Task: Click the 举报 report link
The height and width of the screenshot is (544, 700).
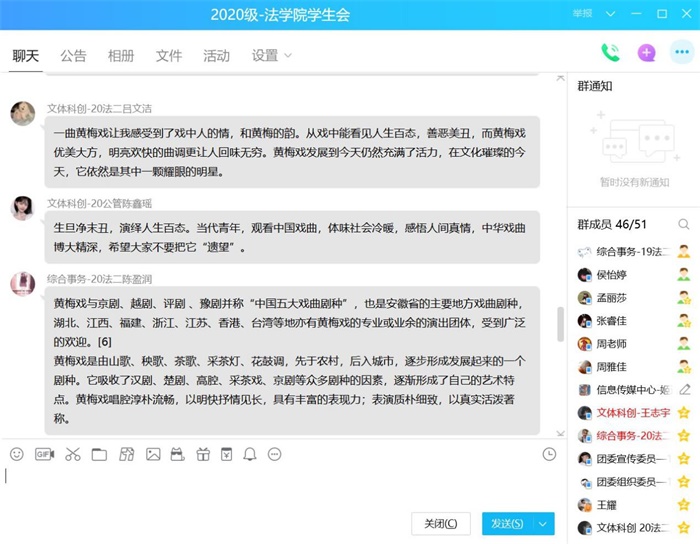Action: point(583,13)
